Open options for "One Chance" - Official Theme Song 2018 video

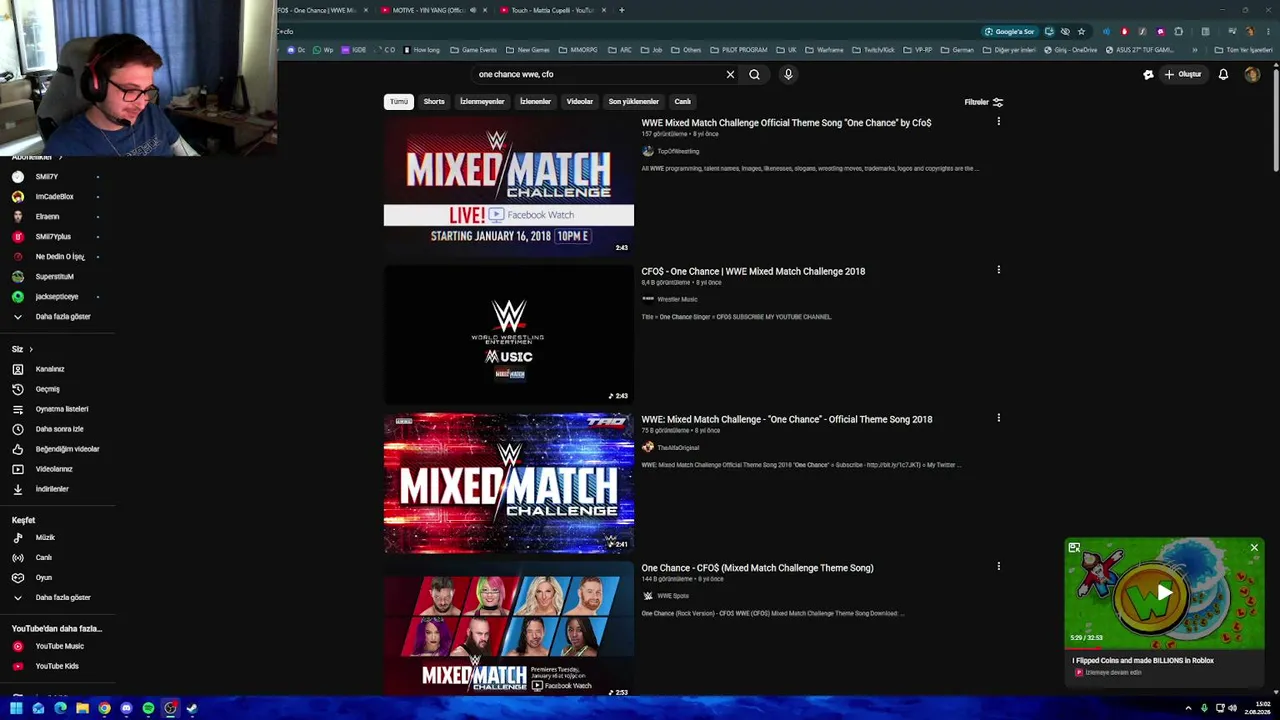click(x=998, y=418)
